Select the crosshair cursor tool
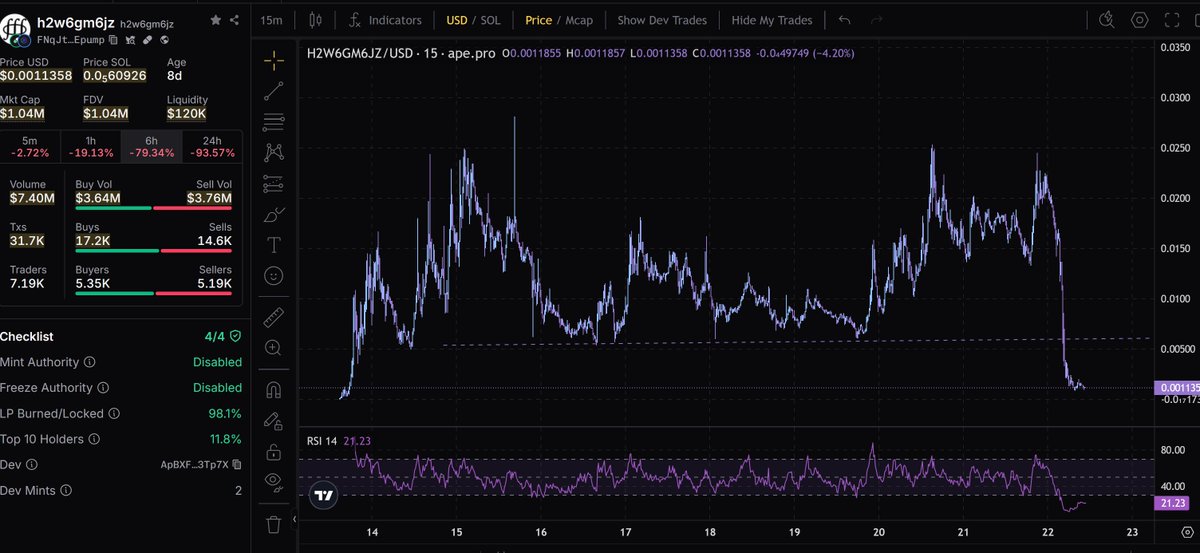The image size is (1200, 553). pos(273,60)
